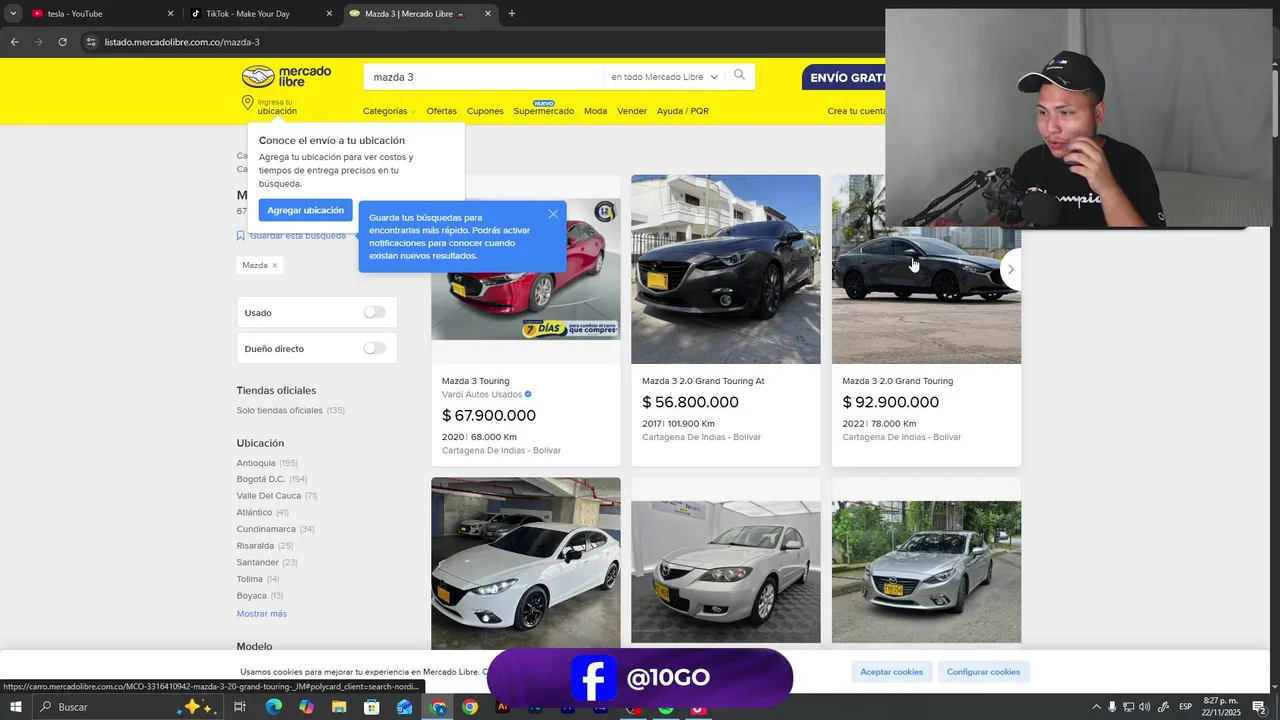1280x720 pixels.
Task: Click the Crea tu cuenta link
Action: click(856, 111)
